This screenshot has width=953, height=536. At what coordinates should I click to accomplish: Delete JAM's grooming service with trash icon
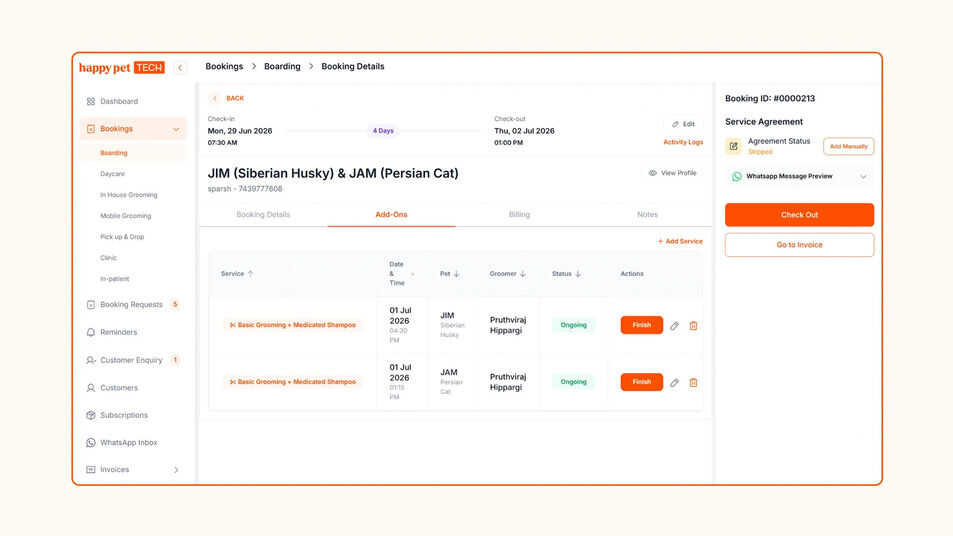coord(693,383)
